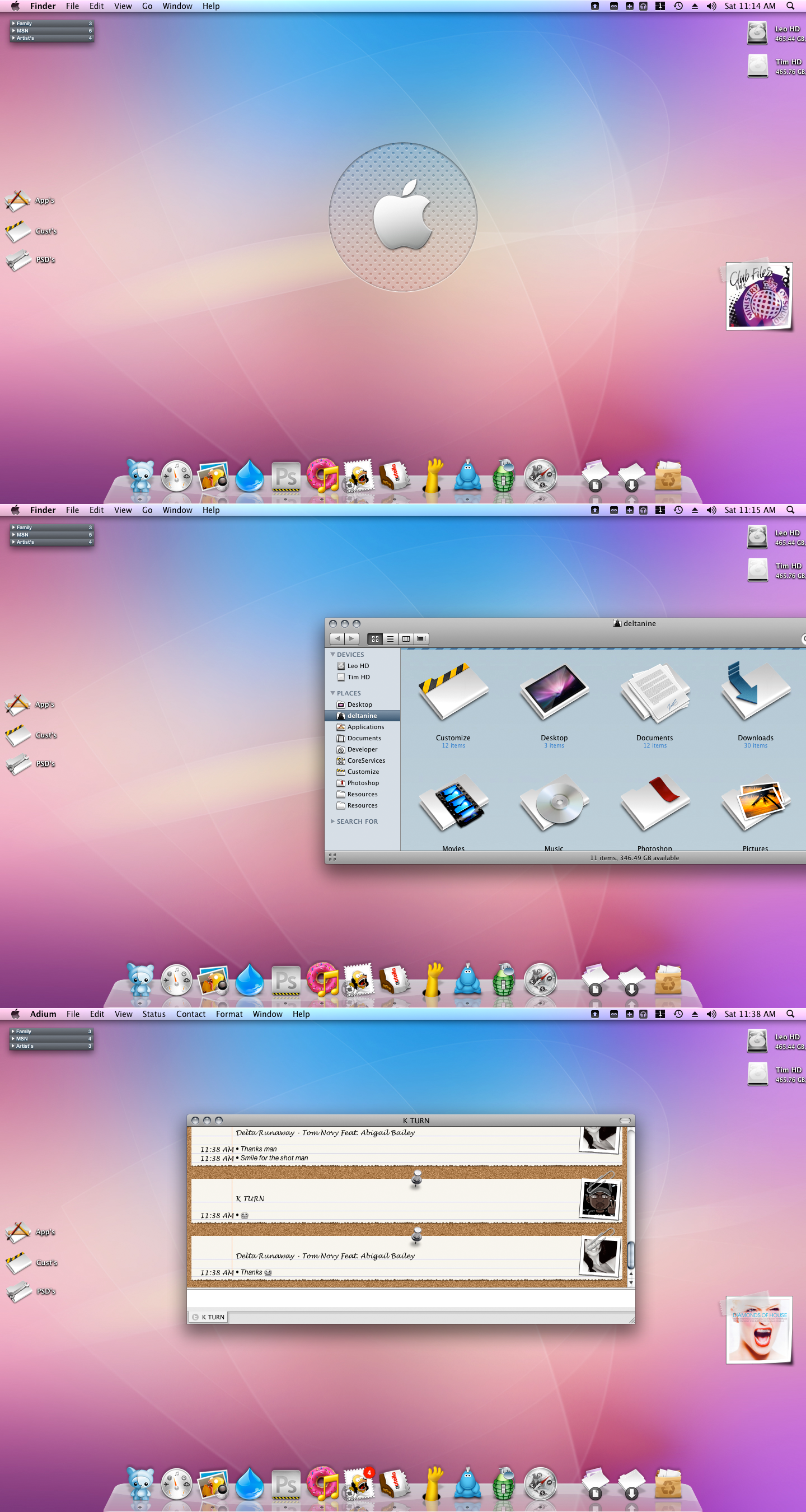Open the Status menu
The image size is (806, 1512).
(154, 1014)
